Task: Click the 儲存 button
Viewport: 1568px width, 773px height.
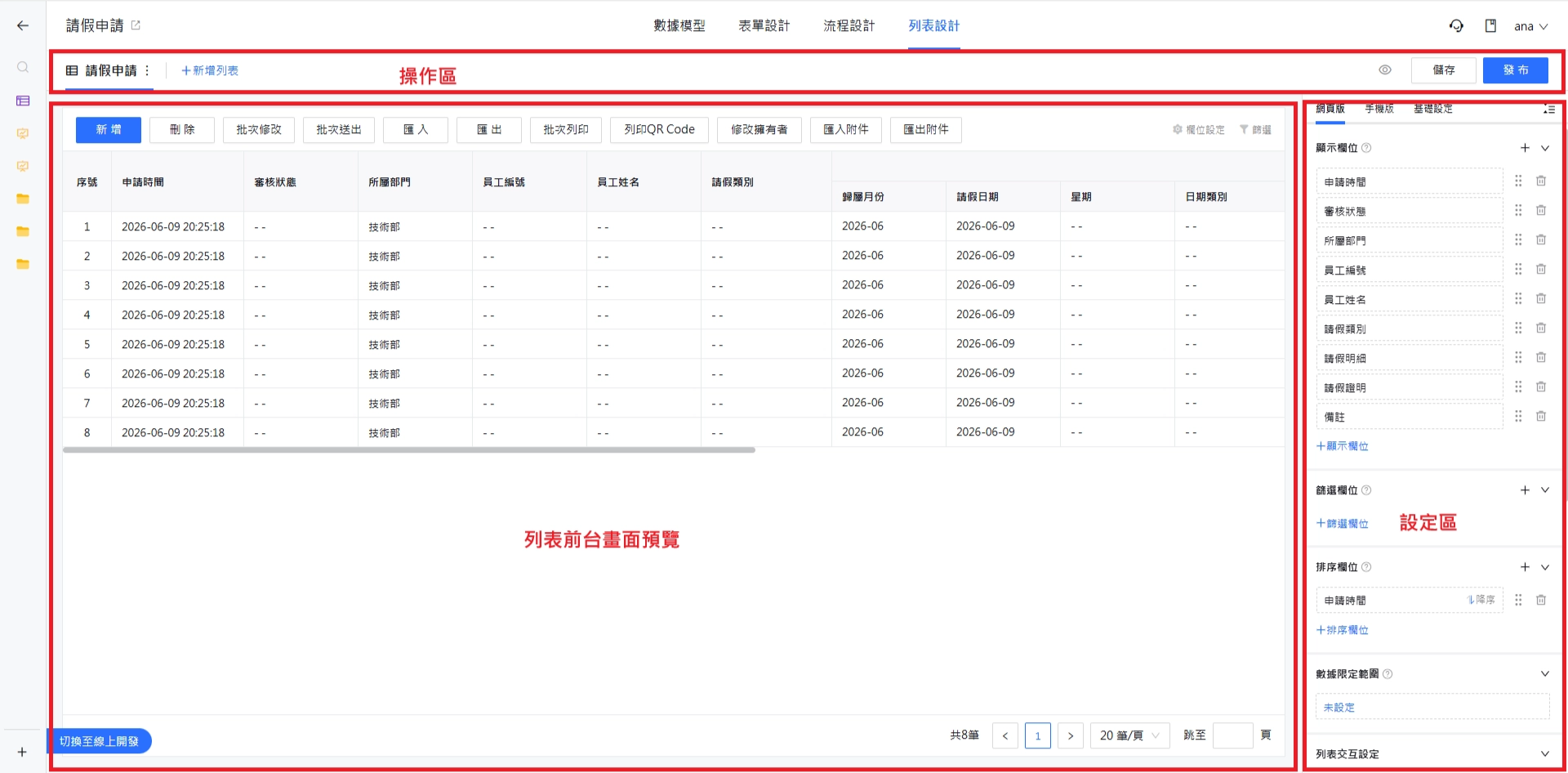Action: click(1444, 70)
